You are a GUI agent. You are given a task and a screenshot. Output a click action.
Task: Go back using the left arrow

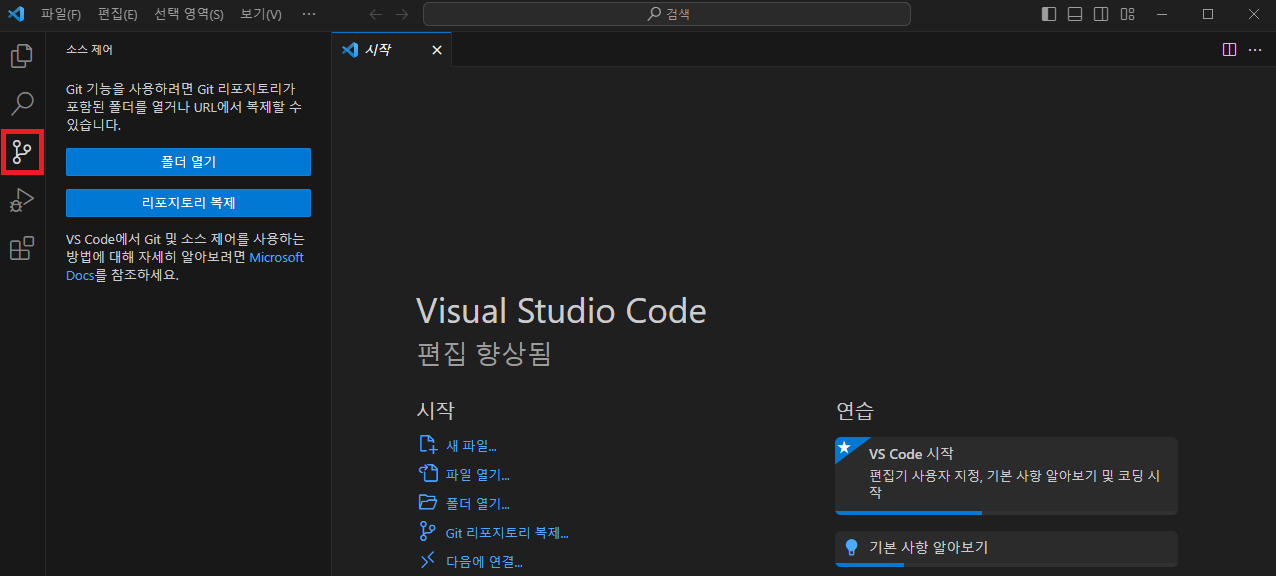[x=376, y=14]
